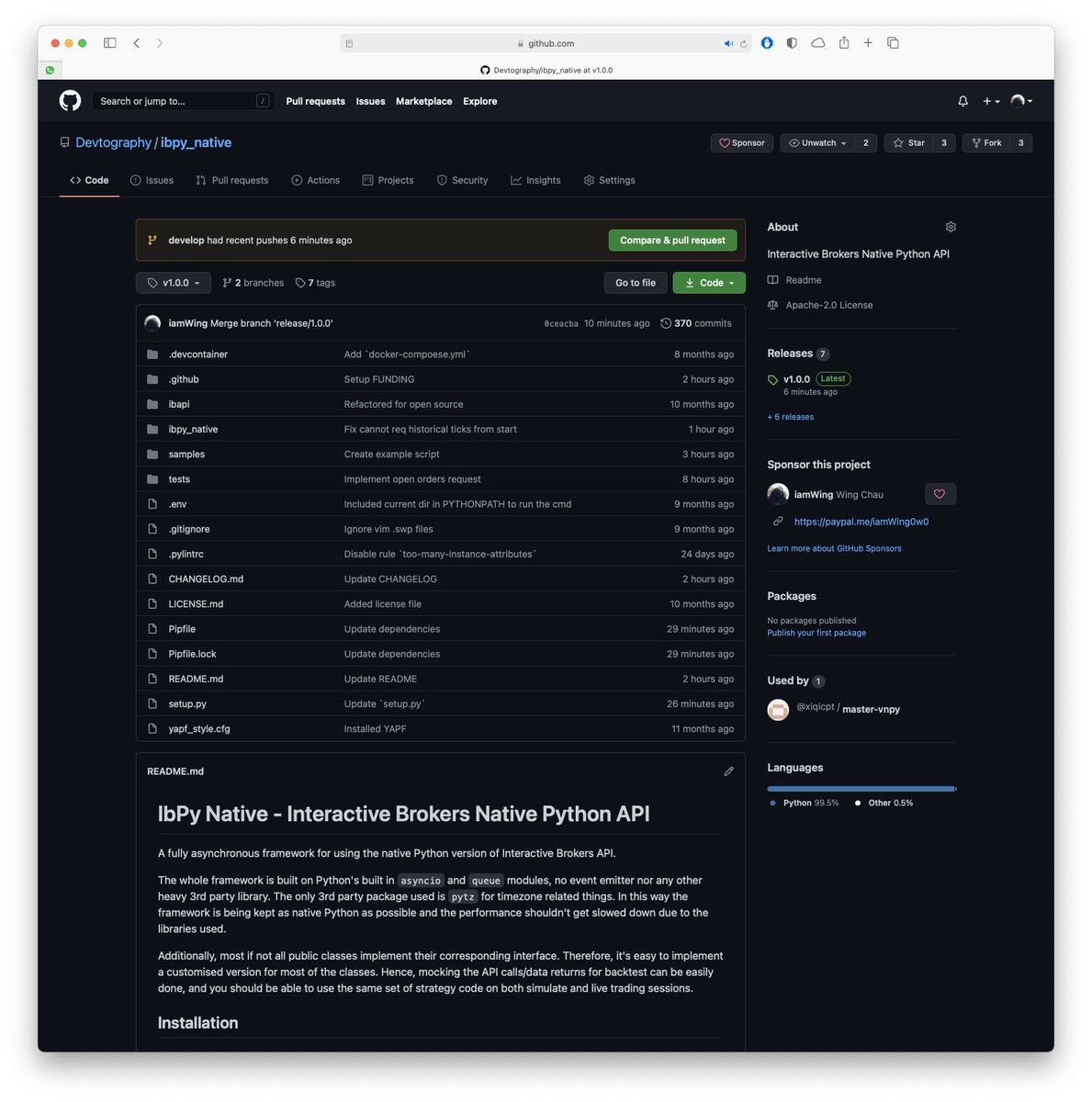Go back with Safari back arrow
Viewport: 1092px width, 1102px height.
point(137,43)
